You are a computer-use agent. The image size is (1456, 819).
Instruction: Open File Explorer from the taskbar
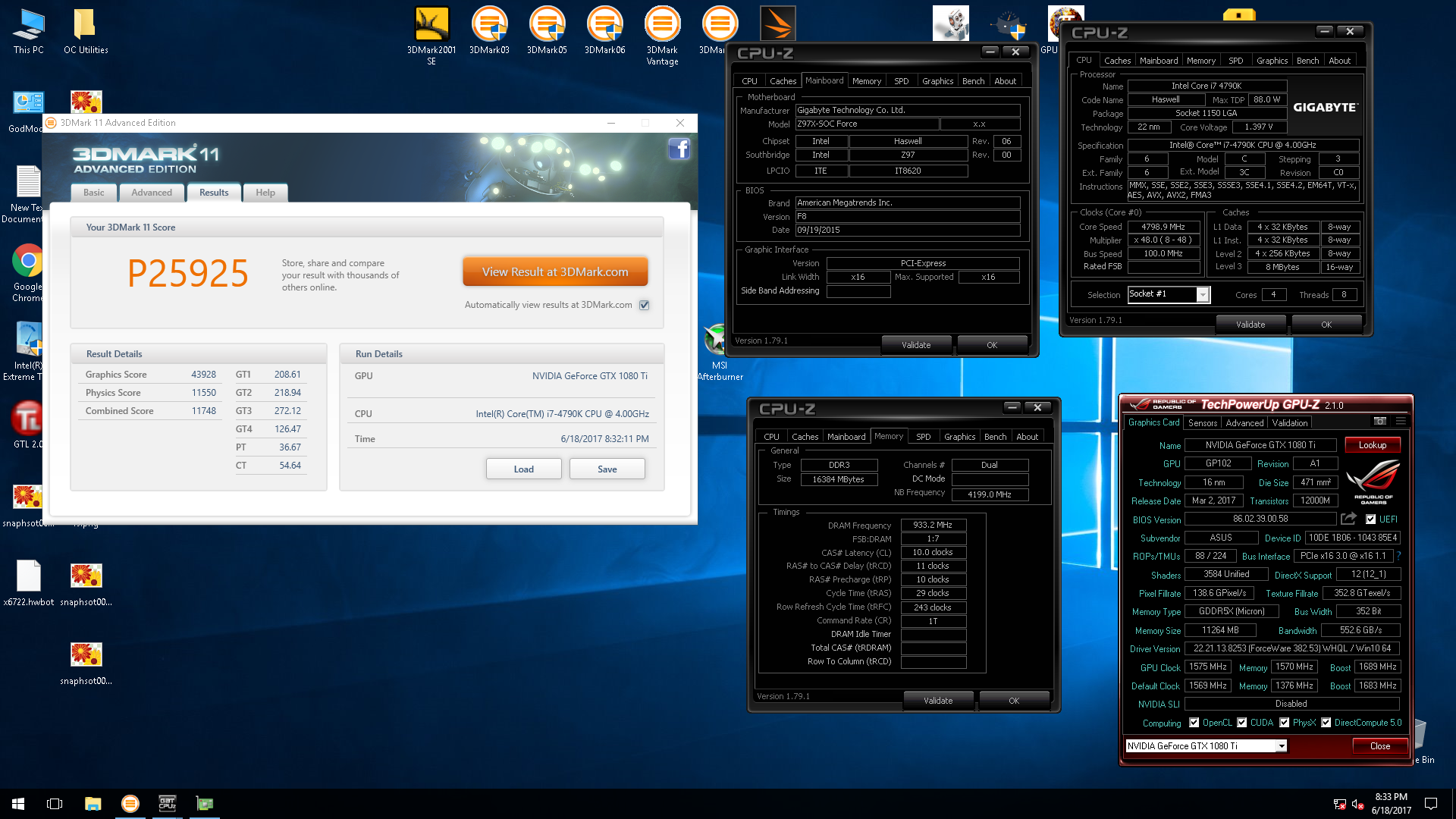pyautogui.click(x=93, y=804)
